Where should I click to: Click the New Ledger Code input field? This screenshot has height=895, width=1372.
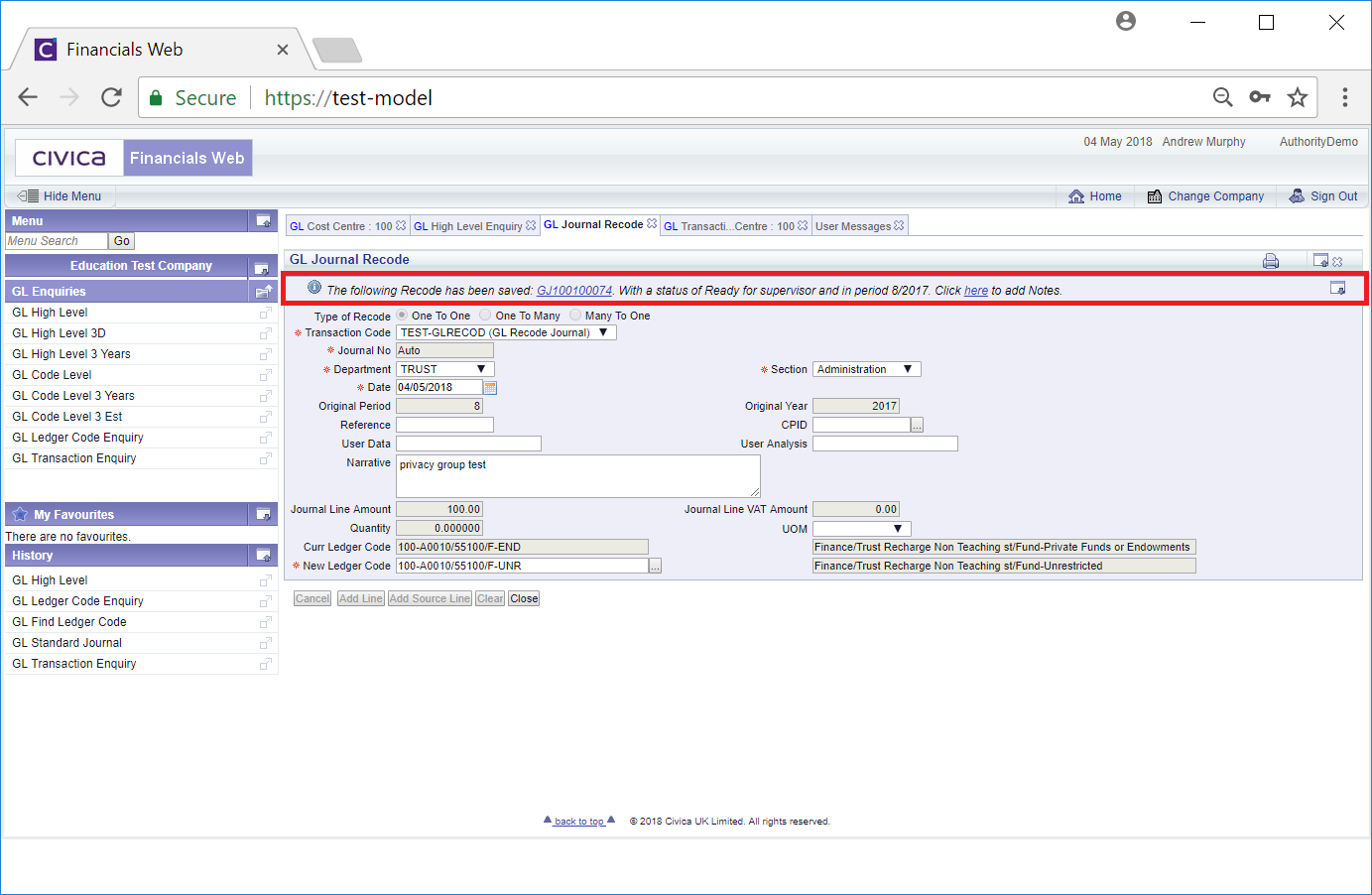click(522, 566)
